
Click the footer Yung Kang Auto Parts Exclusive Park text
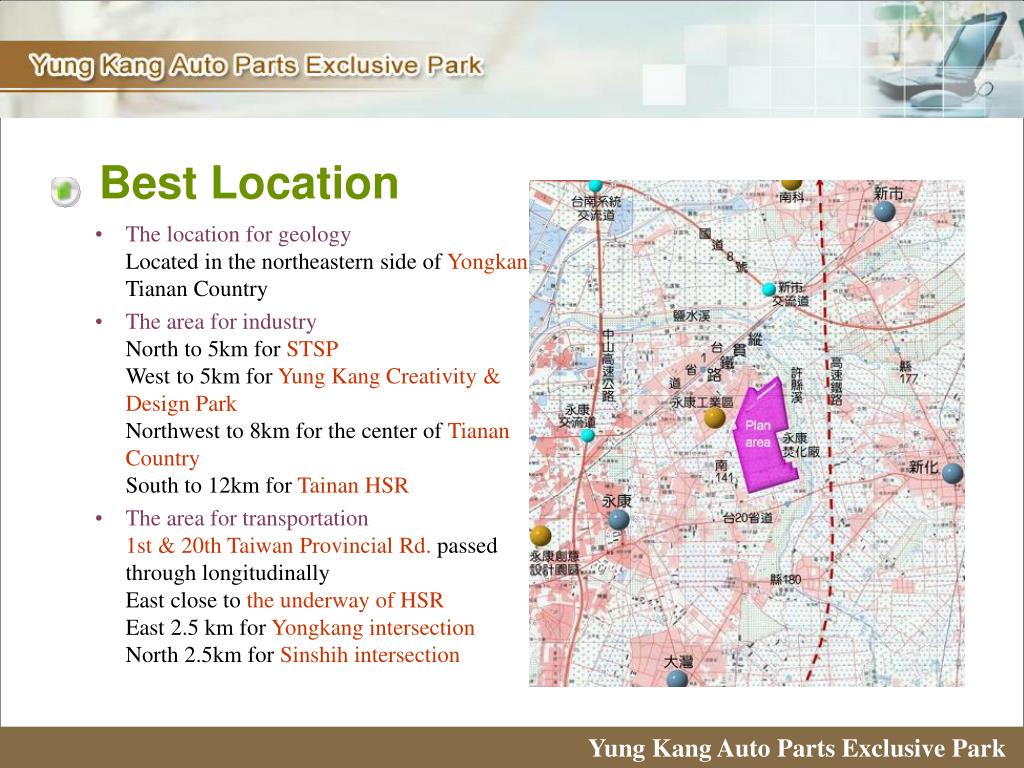click(x=797, y=748)
